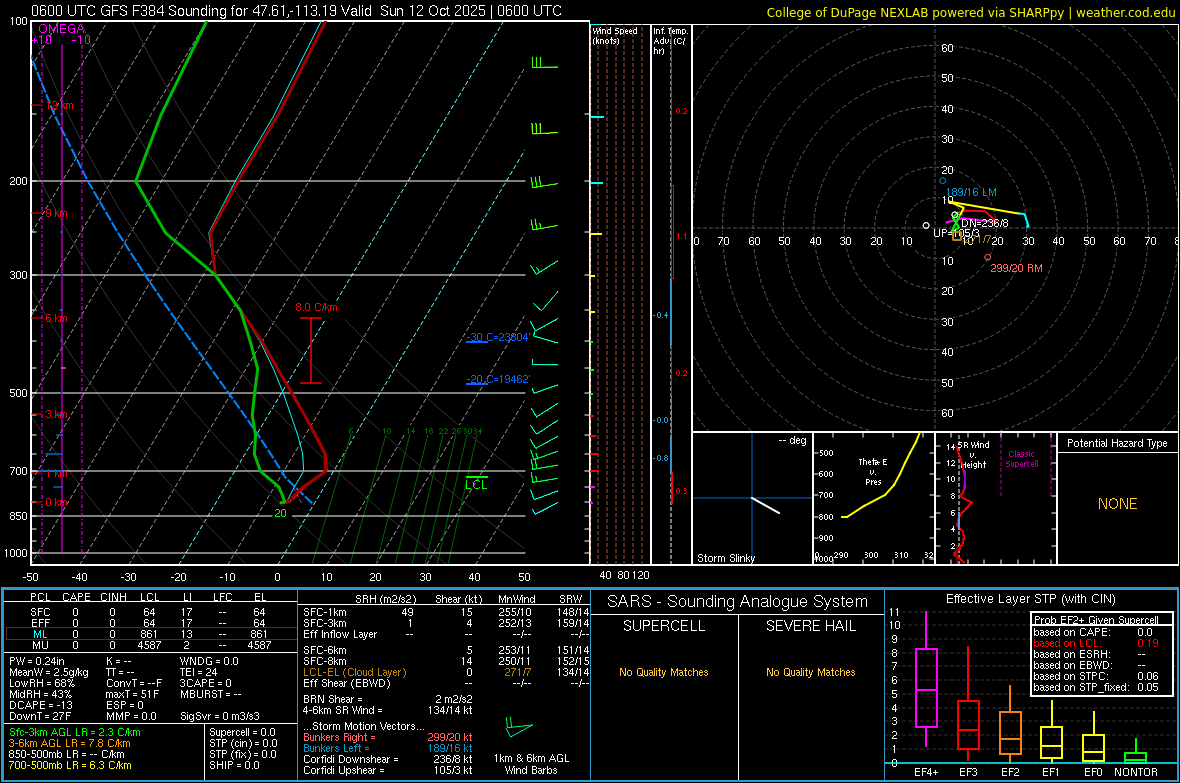The height and width of the screenshot is (783, 1180).
Task: Click No Quality Matches under SUPERCELL
Action: pos(664,672)
